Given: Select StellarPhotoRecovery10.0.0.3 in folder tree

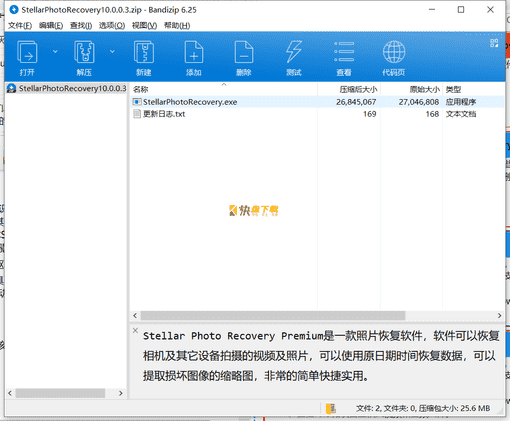Looking at the screenshot, I should (x=72, y=88).
